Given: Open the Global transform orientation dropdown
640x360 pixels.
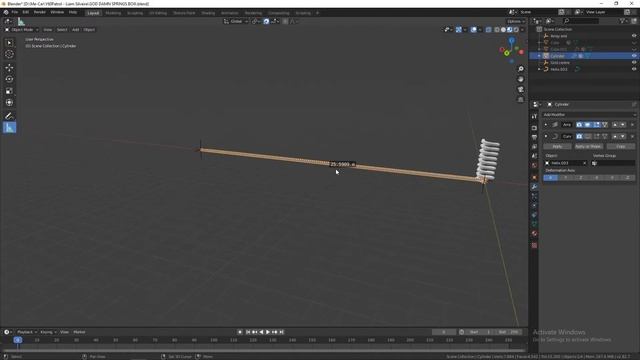Looking at the screenshot, I should [x=236, y=22].
